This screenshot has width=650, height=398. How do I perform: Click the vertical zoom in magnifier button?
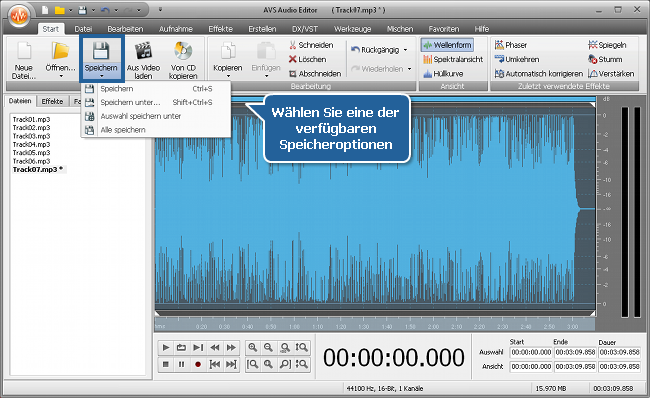click(301, 347)
